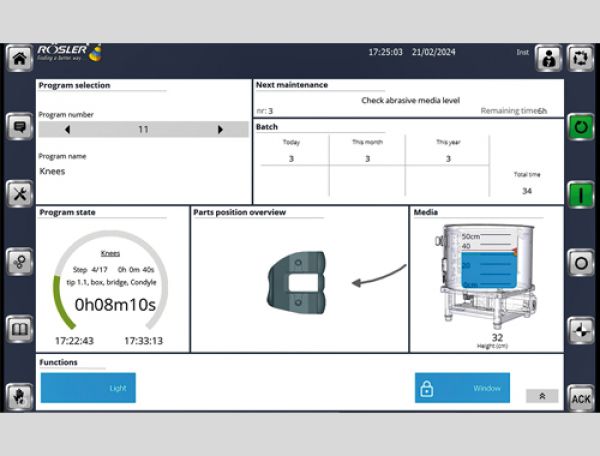Click the media container level image
The width and height of the screenshot is (600, 456).
pos(486,276)
